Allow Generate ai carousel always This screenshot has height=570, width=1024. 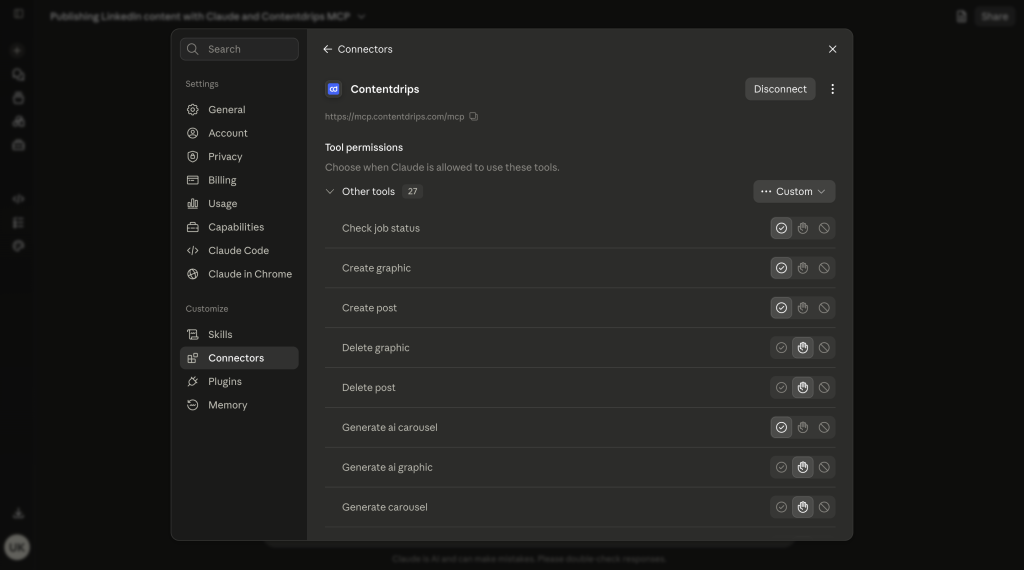point(781,427)
